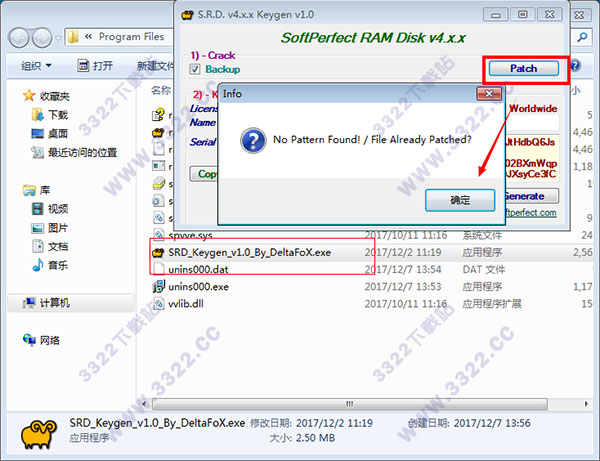Open the 文档 library
The height and width of the screenshot is (461, 600).
click(x=58, y=246)
